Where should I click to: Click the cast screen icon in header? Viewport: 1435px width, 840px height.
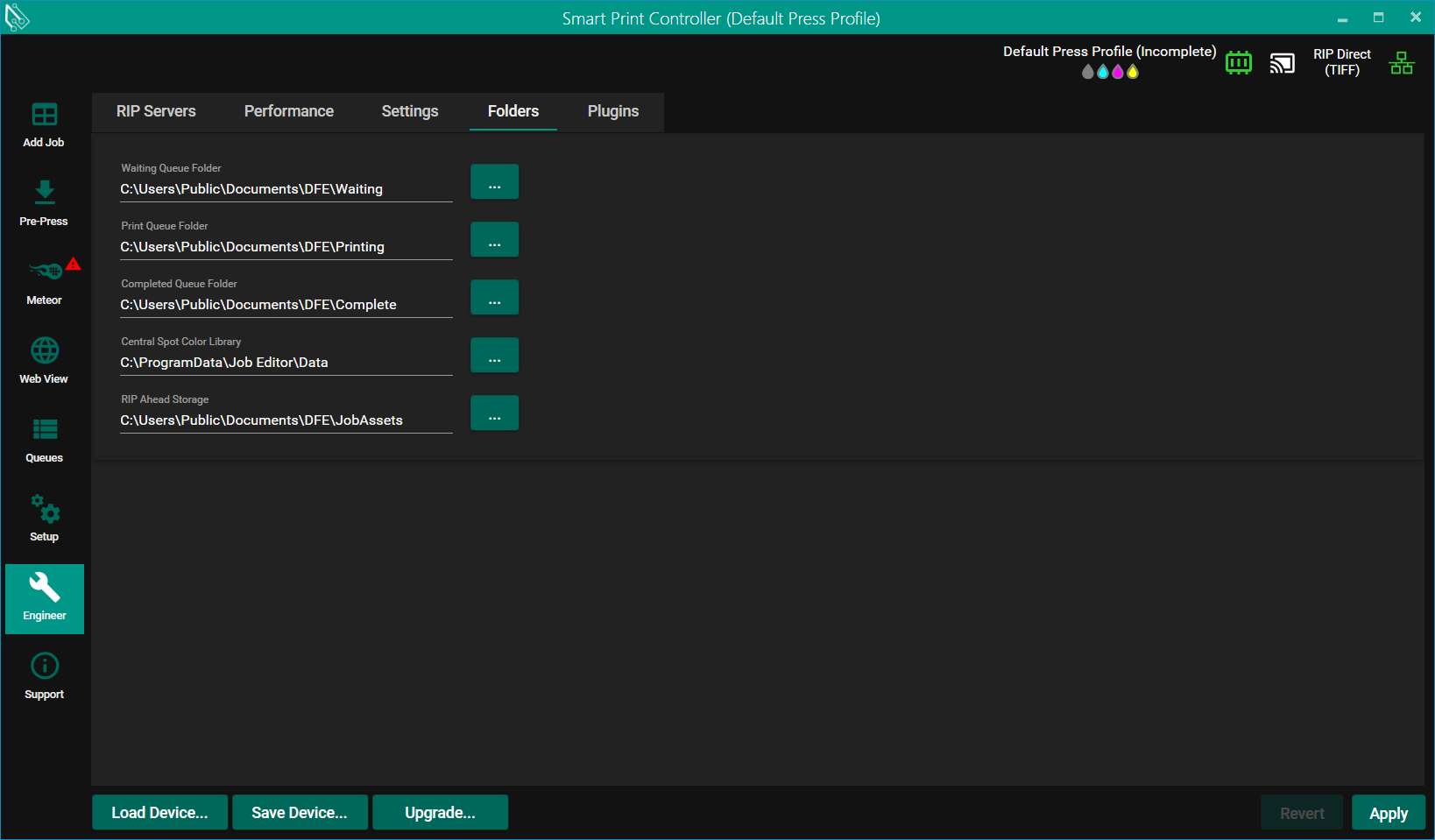pos(1282,63)
